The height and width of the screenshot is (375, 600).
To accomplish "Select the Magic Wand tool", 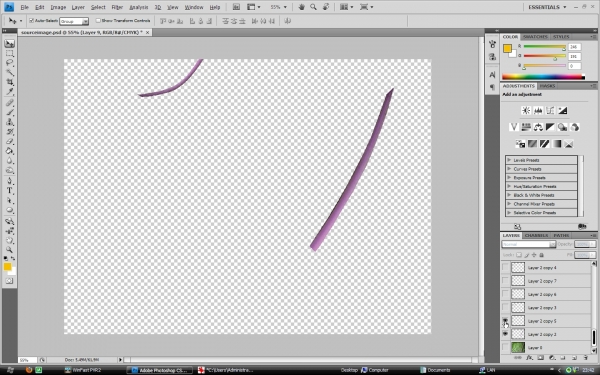I will (x=10, y=73).
